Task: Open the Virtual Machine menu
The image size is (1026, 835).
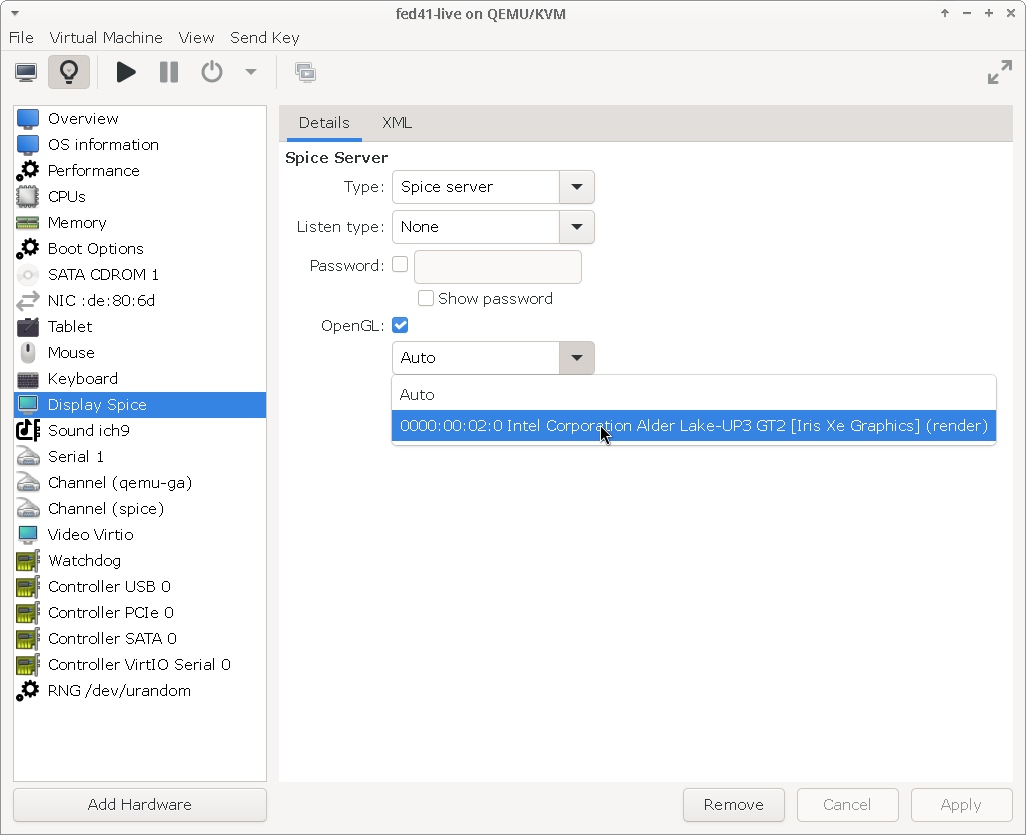Action: pos(106,38)
